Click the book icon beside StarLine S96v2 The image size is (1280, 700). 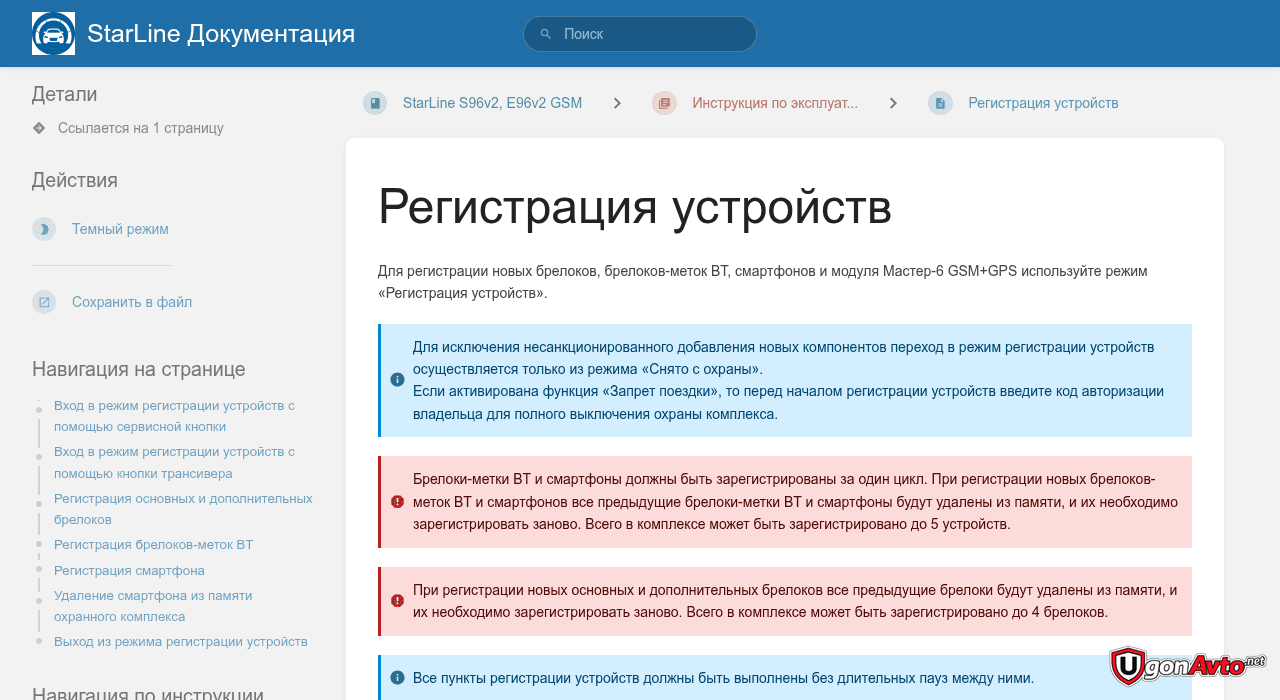pos(375,103)
